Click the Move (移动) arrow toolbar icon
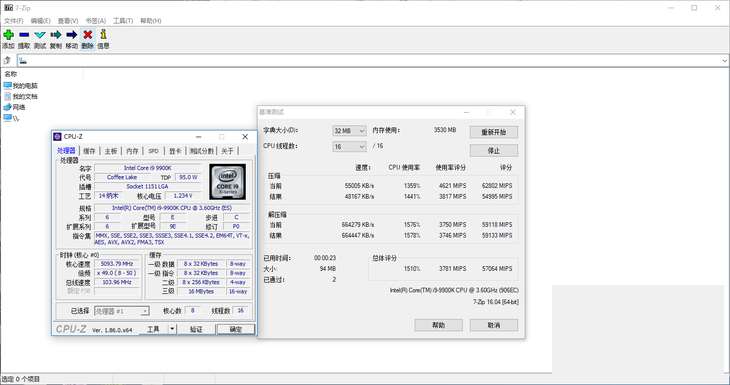Viewport: 730px width, 385px height. (72, 35)
